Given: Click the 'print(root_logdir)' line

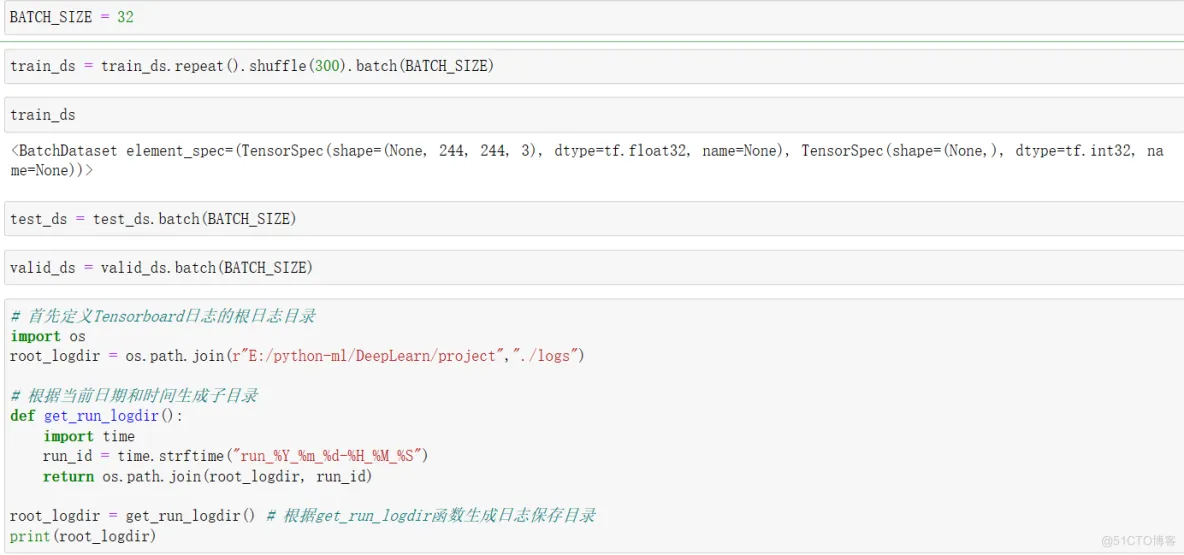Looking at the screenshot, I should 82,537.
